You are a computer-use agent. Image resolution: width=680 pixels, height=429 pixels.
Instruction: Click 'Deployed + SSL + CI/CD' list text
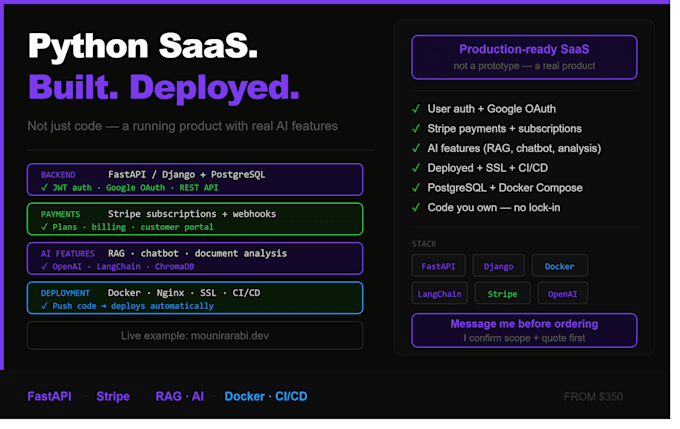[x=487, y=168]
